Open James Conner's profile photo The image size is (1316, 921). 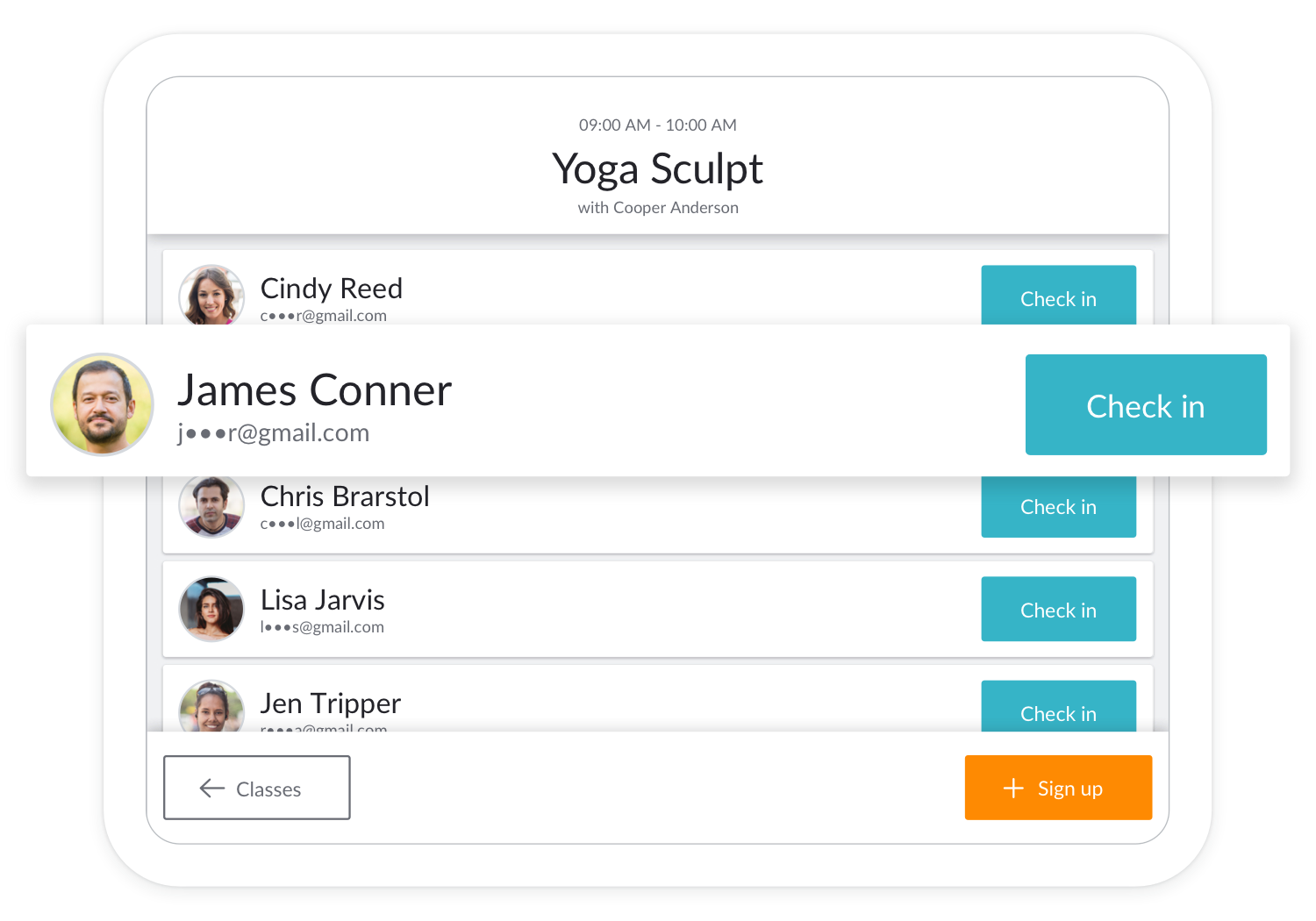[103, 404]
